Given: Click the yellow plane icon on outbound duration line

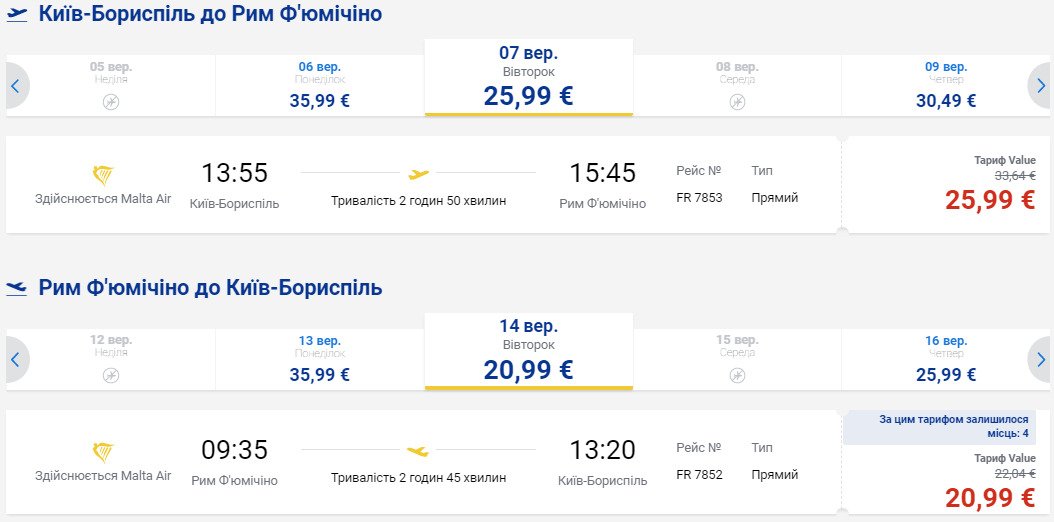Looking at the screenshot, I should pyautogui.click(x=419, y=174).
